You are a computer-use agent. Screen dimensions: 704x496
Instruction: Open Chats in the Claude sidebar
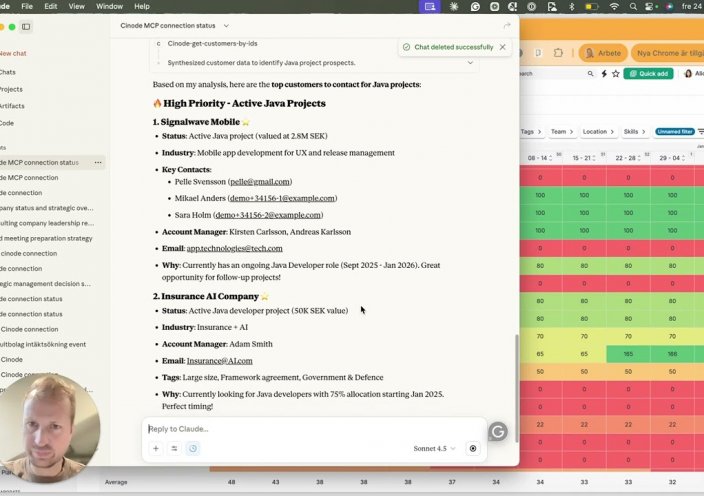pyautogui.click(x=8, y=72)
